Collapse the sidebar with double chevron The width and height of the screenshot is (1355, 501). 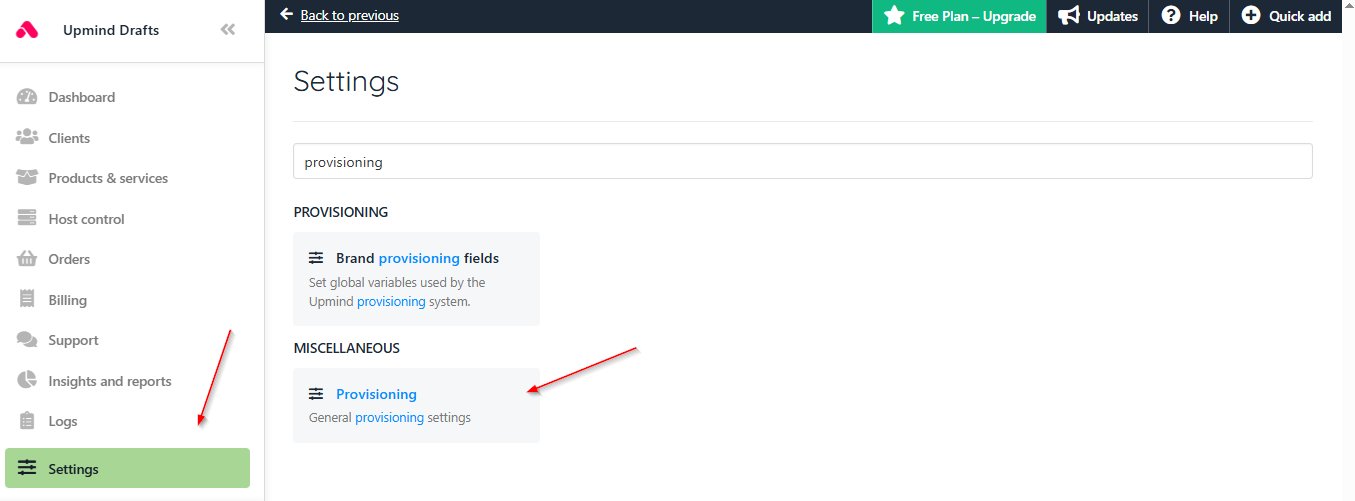pyautogui.click(x=228, y=30)
